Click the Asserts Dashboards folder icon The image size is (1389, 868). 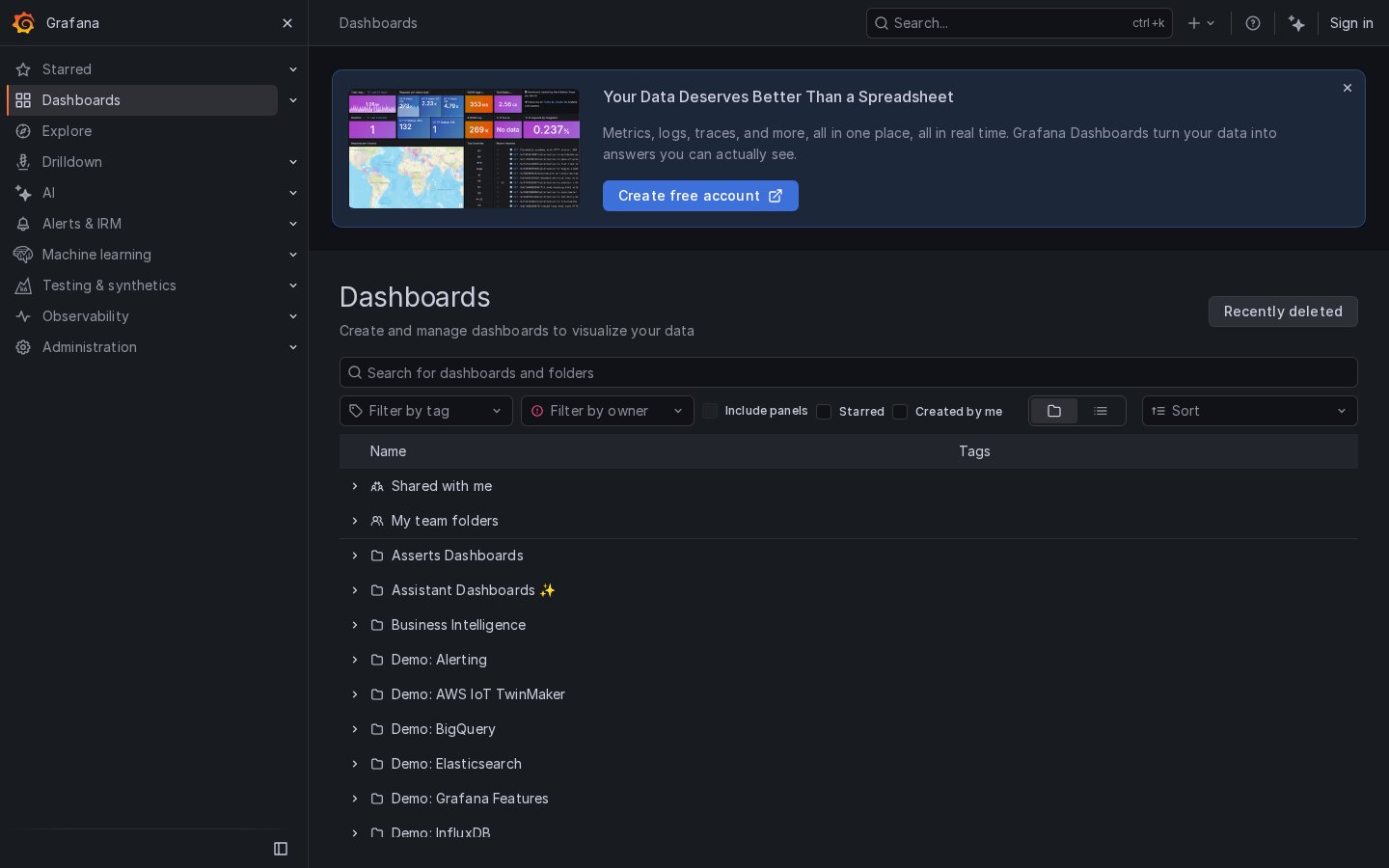coord(377,556)
